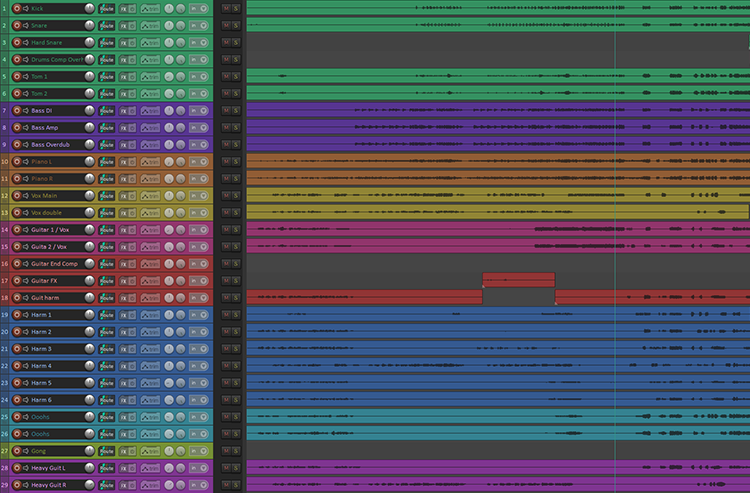Solo the Snare track
Screen dimensions: 750x493
point(236,25)
